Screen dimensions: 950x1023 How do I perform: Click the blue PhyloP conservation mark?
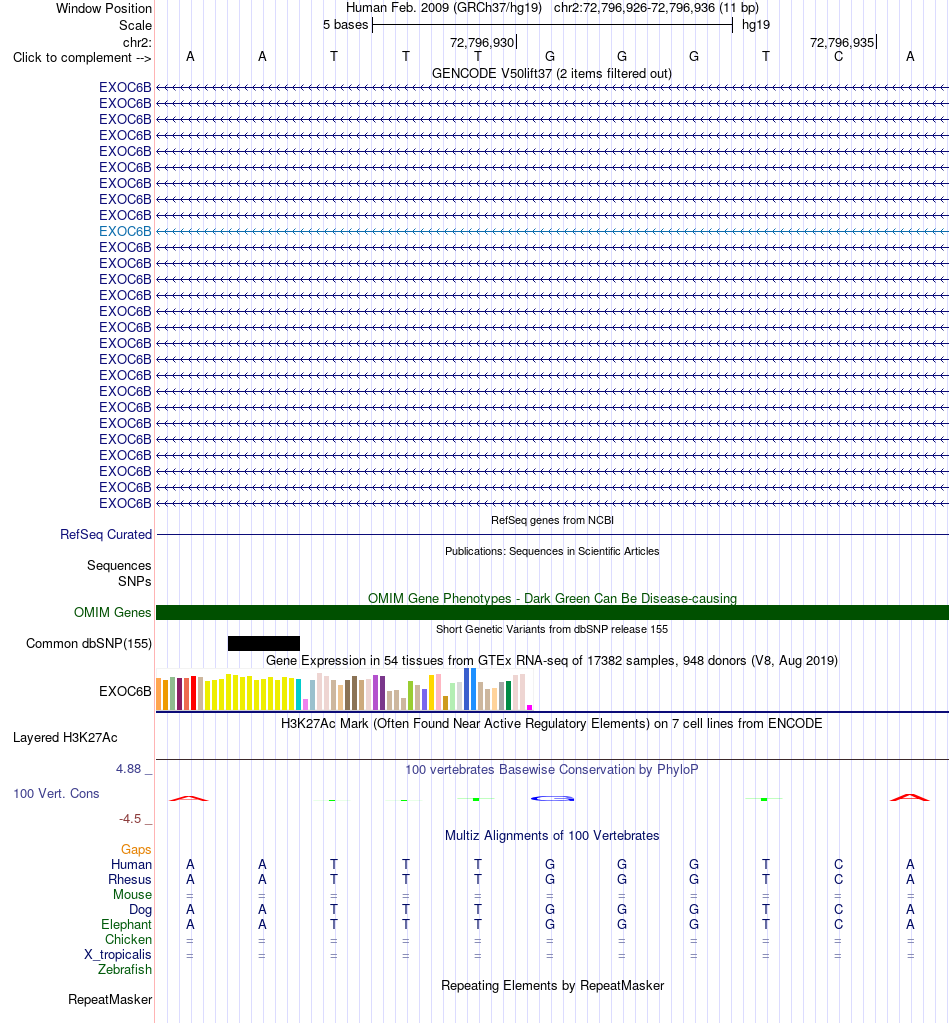point(552,798)
